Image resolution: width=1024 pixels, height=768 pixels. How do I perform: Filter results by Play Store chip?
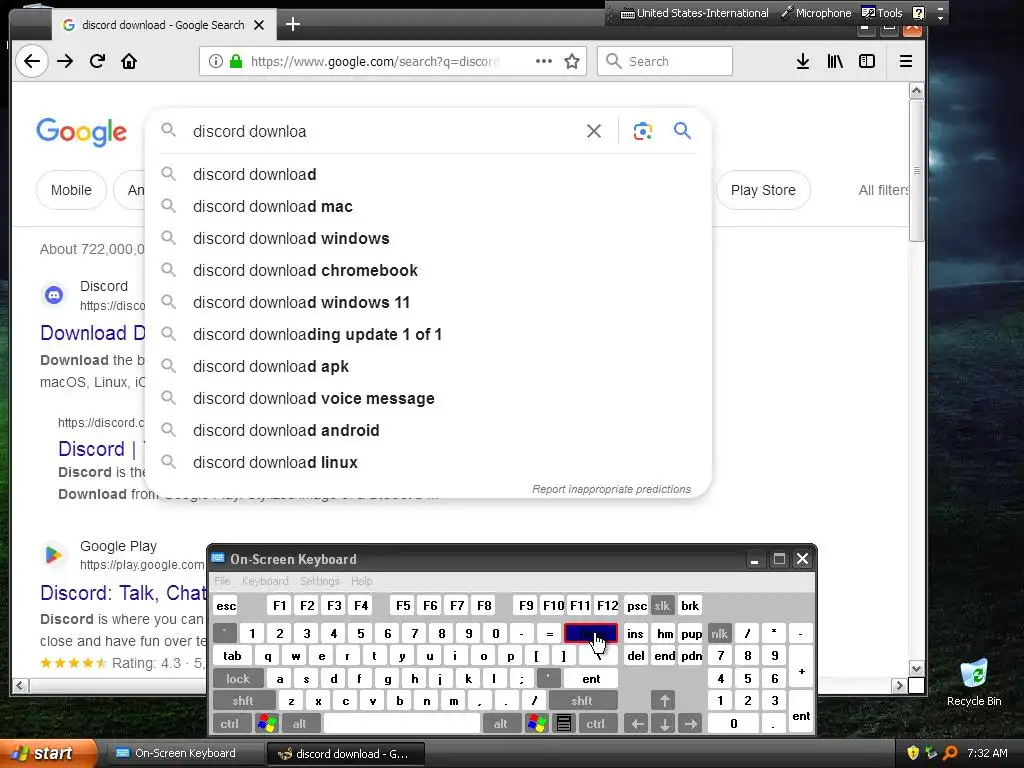pyautogui.click(x=763, y=190)
